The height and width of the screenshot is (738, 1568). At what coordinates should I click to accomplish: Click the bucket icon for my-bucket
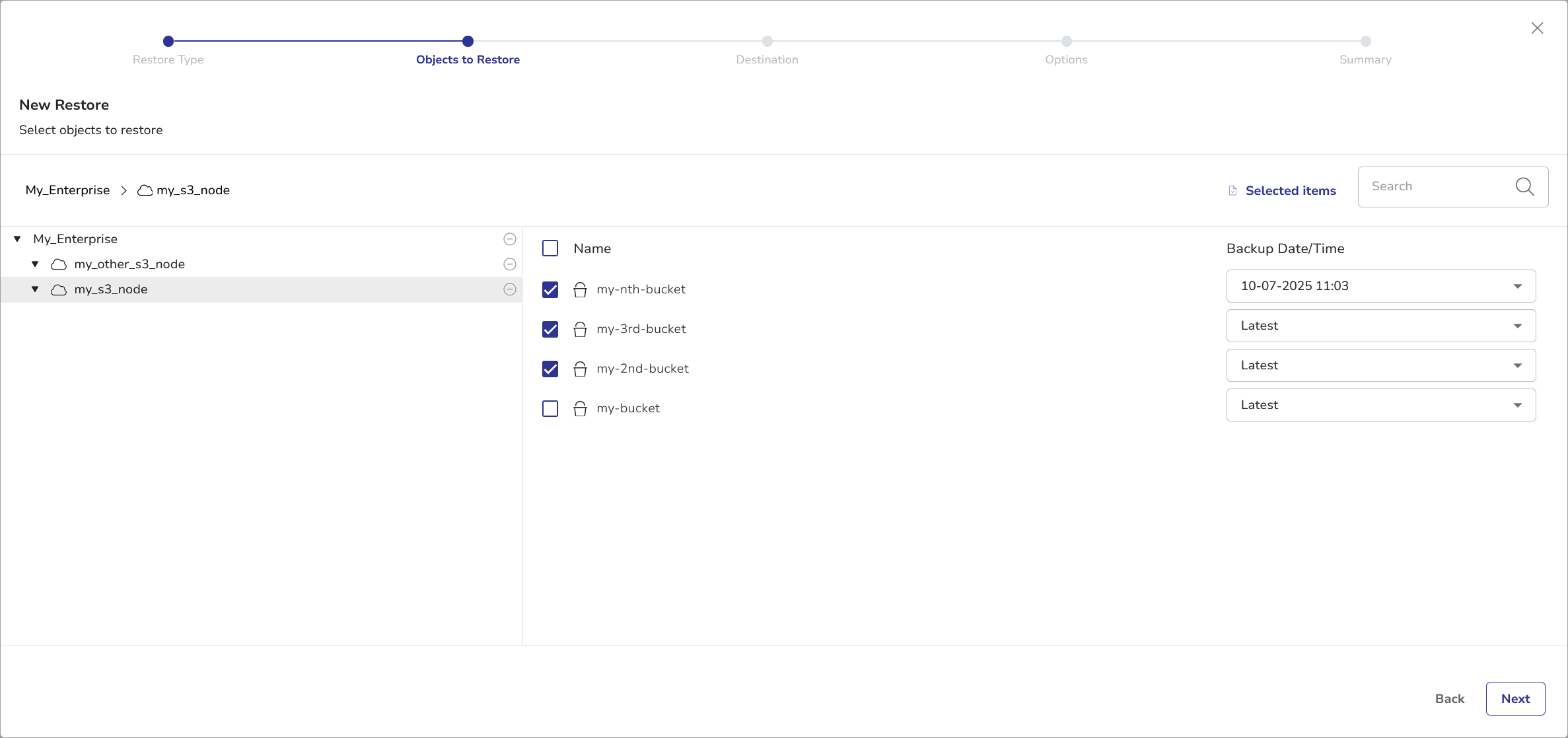580,409
